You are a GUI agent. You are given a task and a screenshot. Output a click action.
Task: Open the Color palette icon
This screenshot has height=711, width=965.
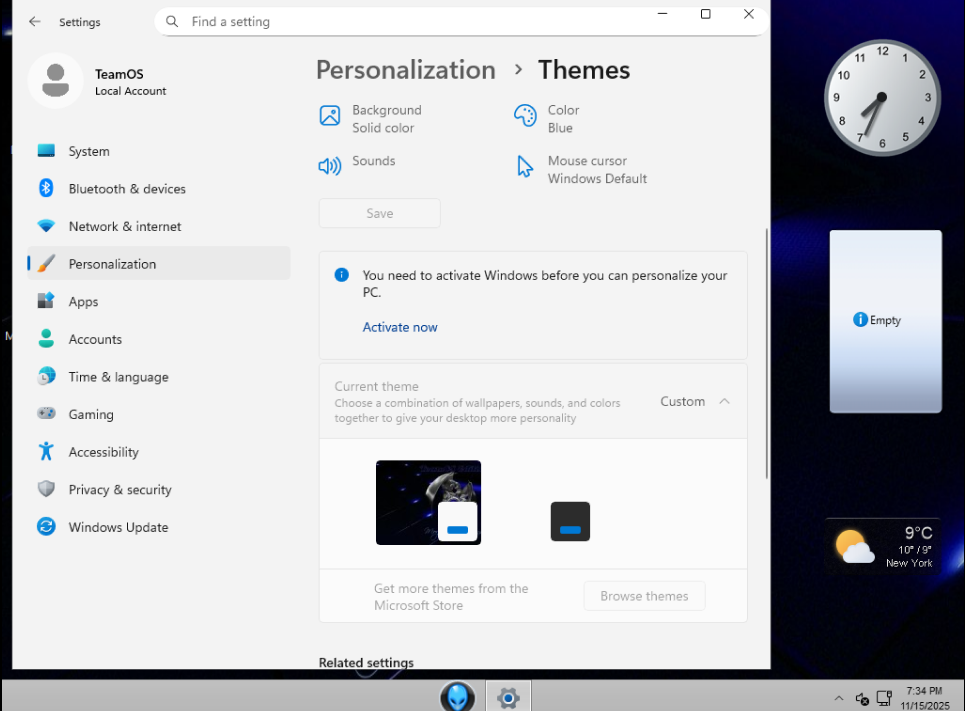coord(525,116)
